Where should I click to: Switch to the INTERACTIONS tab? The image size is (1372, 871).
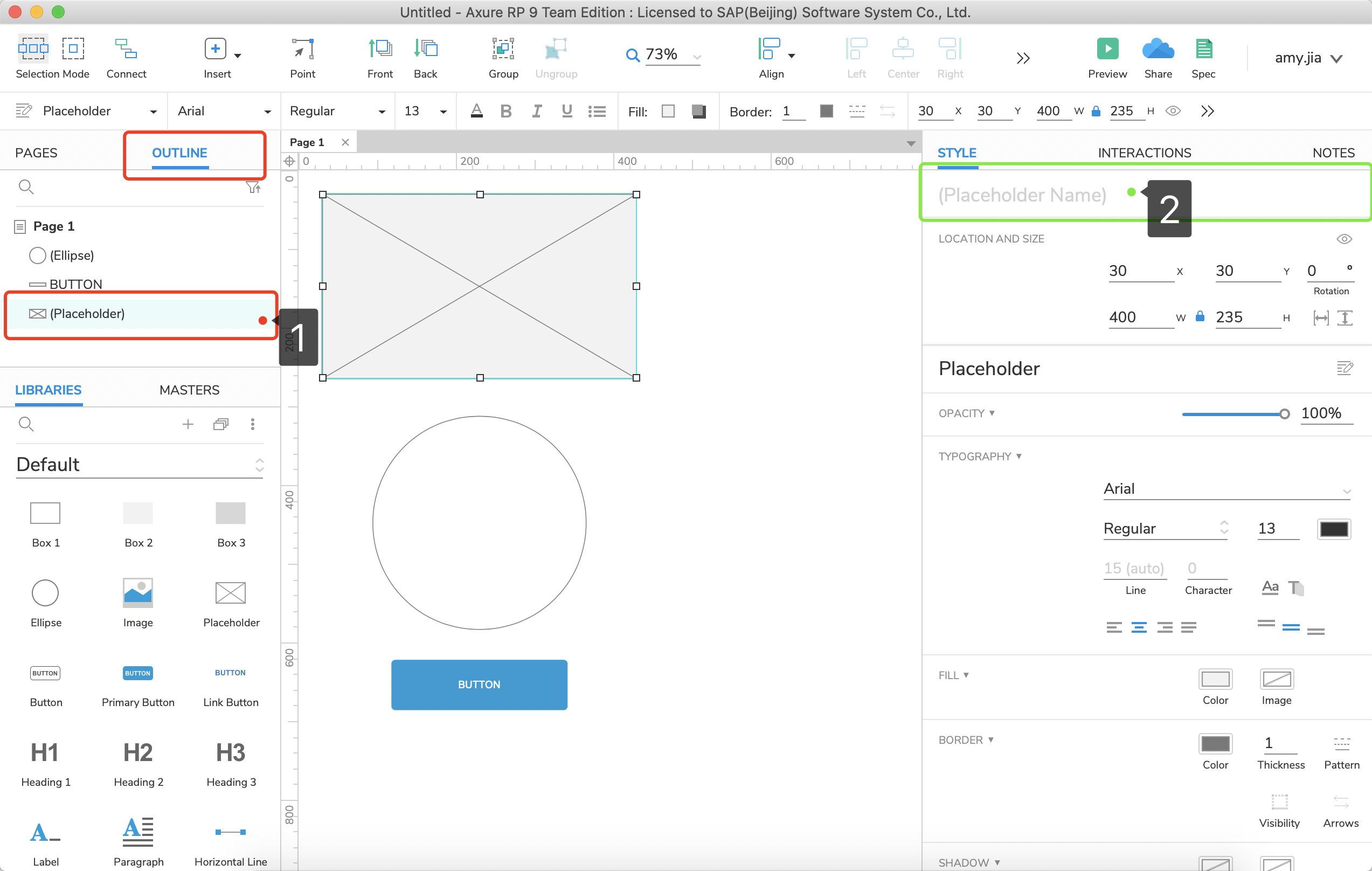tap(1144, 153)
